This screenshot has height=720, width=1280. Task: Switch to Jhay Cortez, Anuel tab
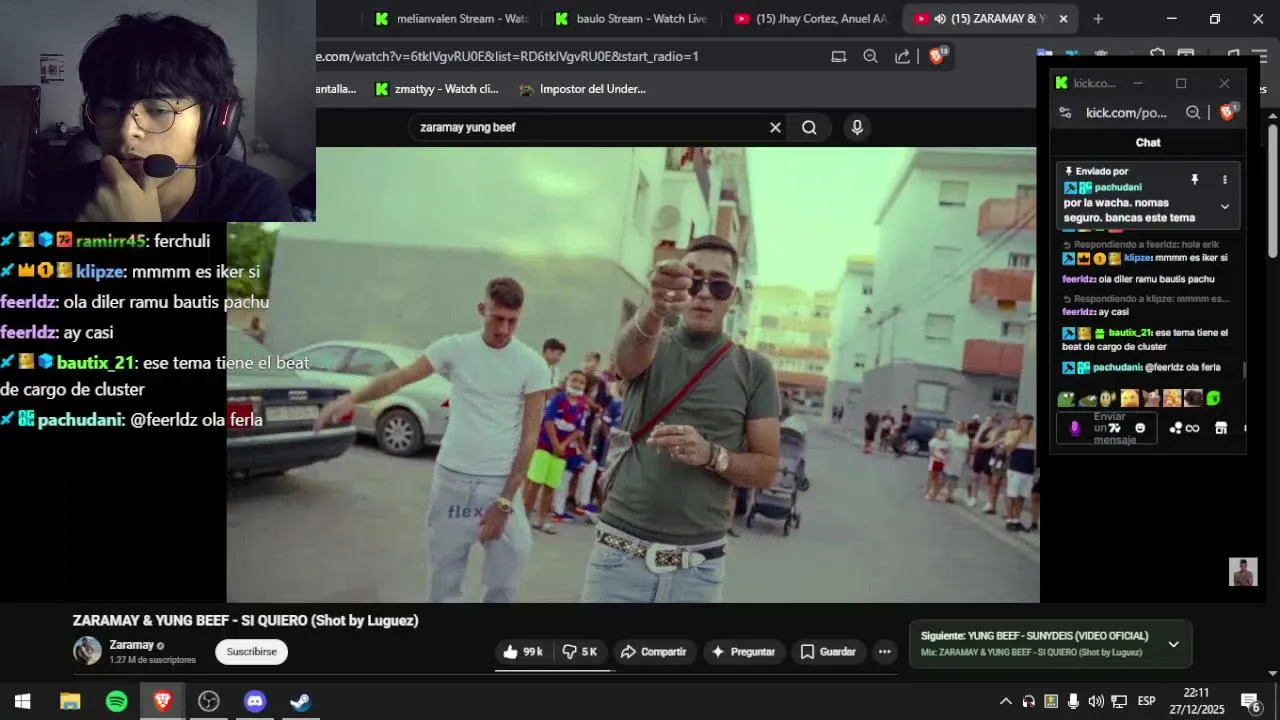click(811, 19)
